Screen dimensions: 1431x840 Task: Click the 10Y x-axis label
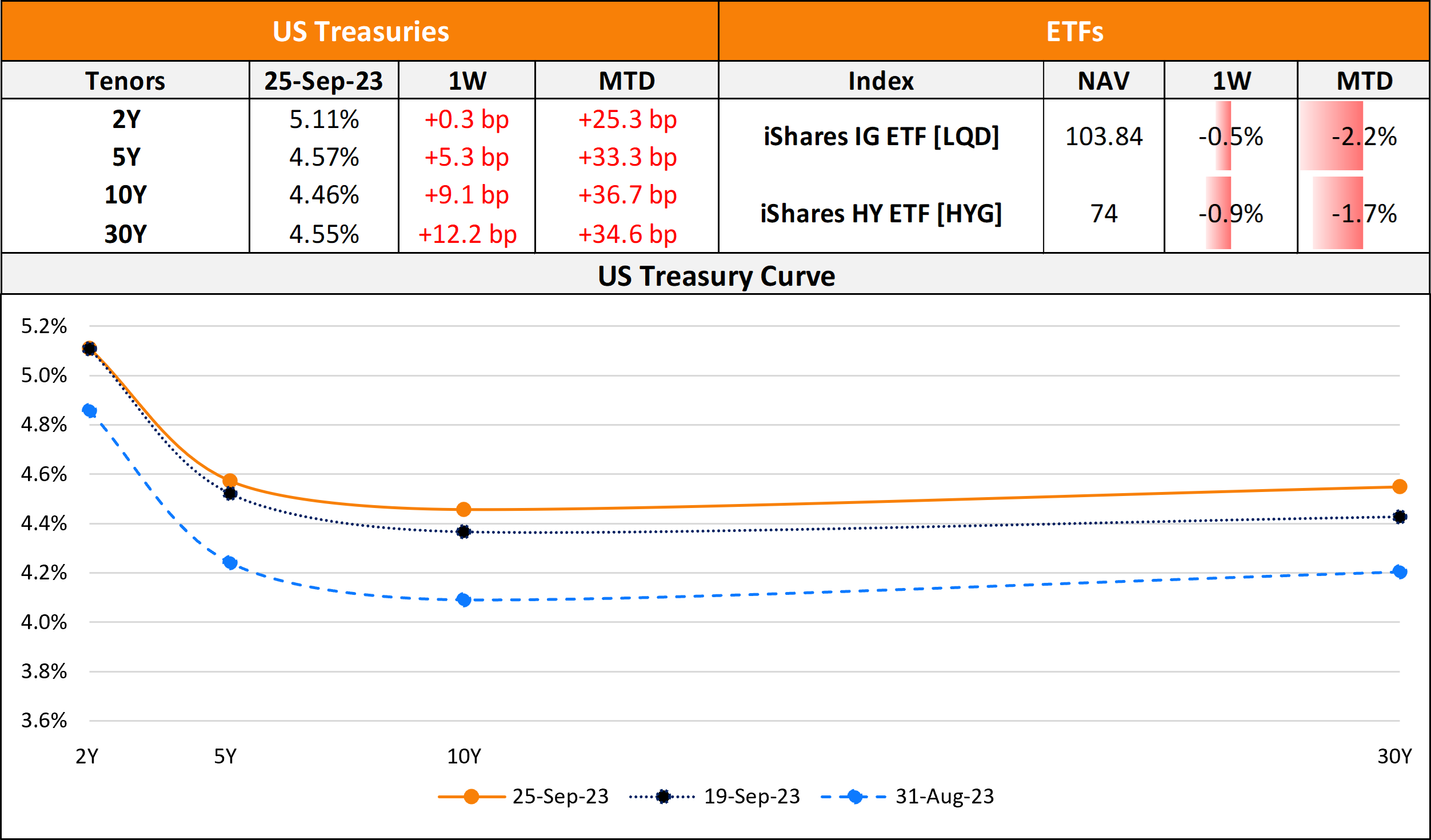(463, 757)
